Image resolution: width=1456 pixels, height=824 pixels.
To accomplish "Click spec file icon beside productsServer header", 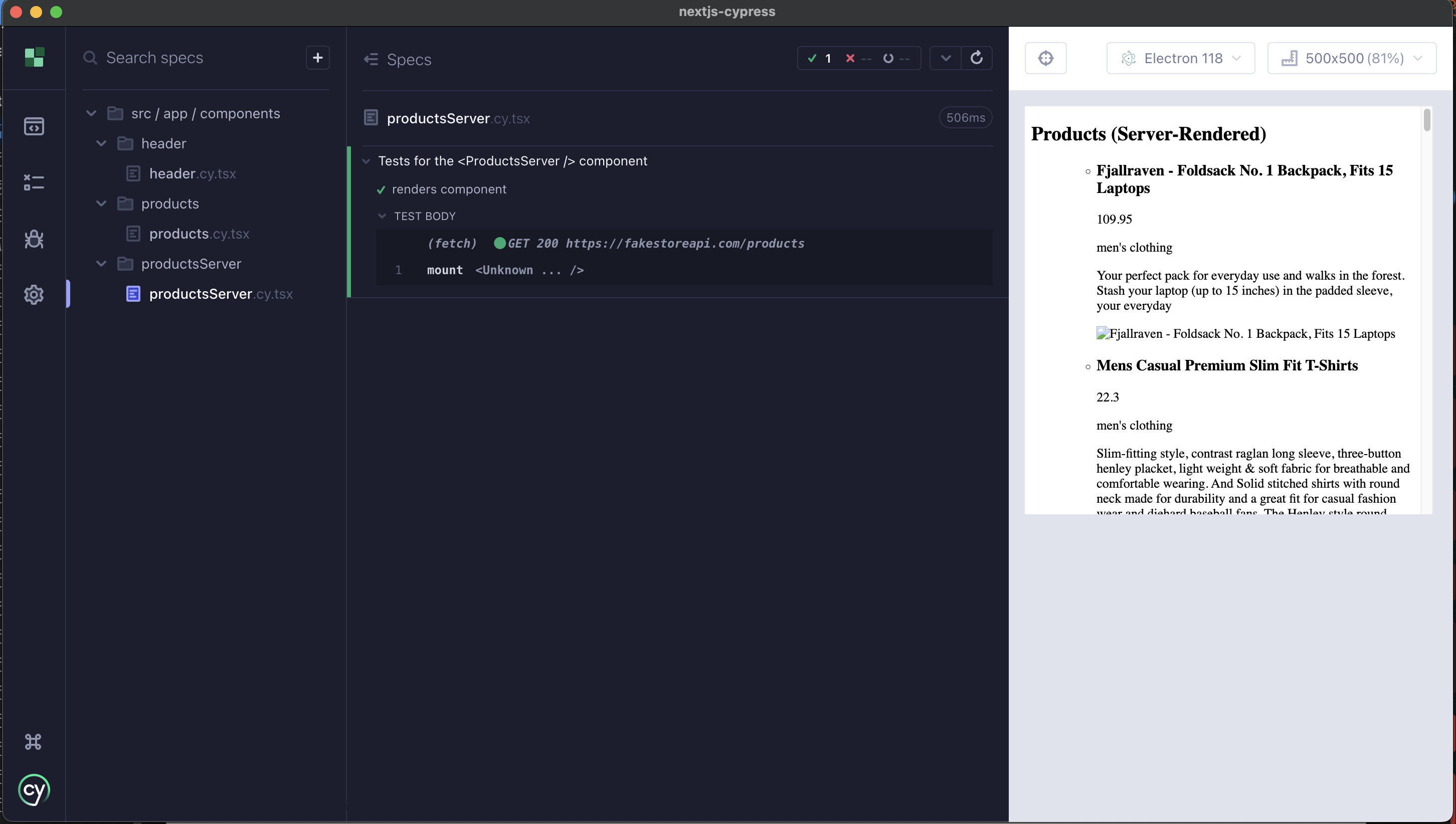I will pyautogui.click(x=371, y=118).
